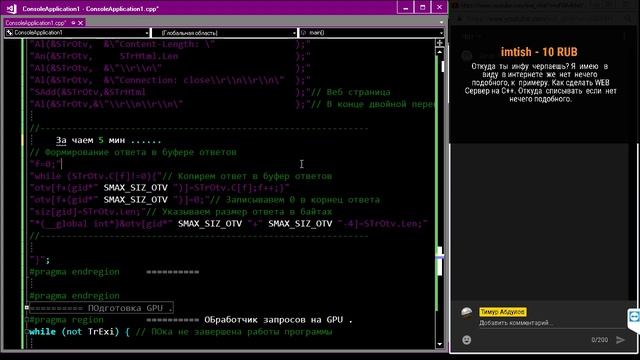Viewport: 640px width, 360px height.
Task: Click the donation message 'Откуда ты инфу черпаешь'
Action: (x=540, y=82)
